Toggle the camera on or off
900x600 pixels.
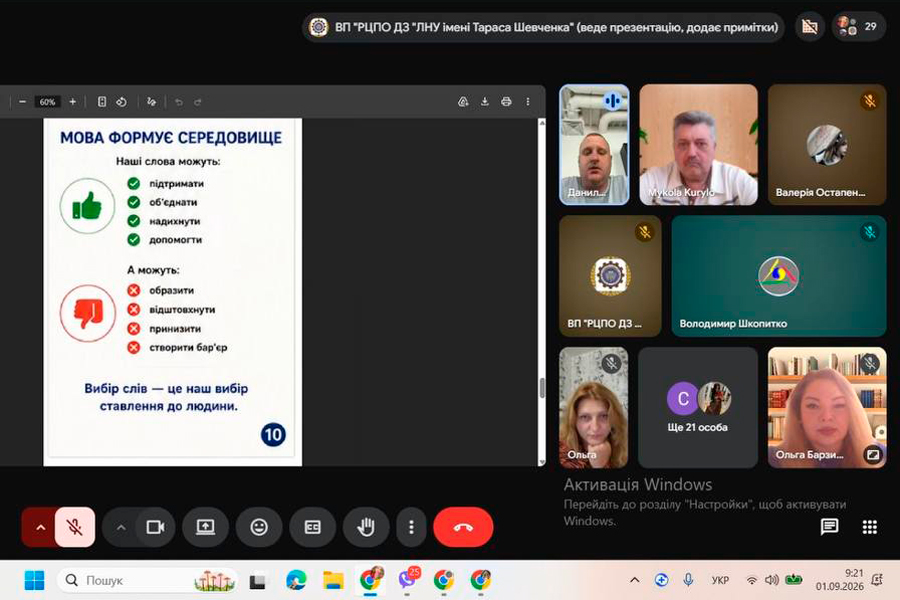[x=155, y=527]
